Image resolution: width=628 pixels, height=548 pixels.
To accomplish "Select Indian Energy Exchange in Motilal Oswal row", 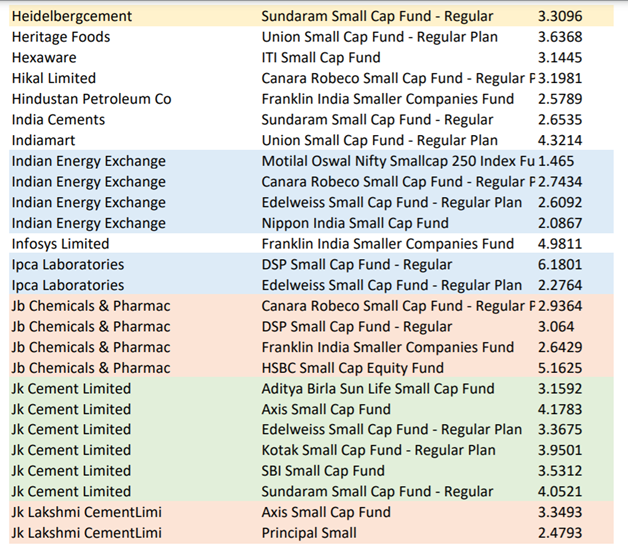I will (x=89, y=161).
